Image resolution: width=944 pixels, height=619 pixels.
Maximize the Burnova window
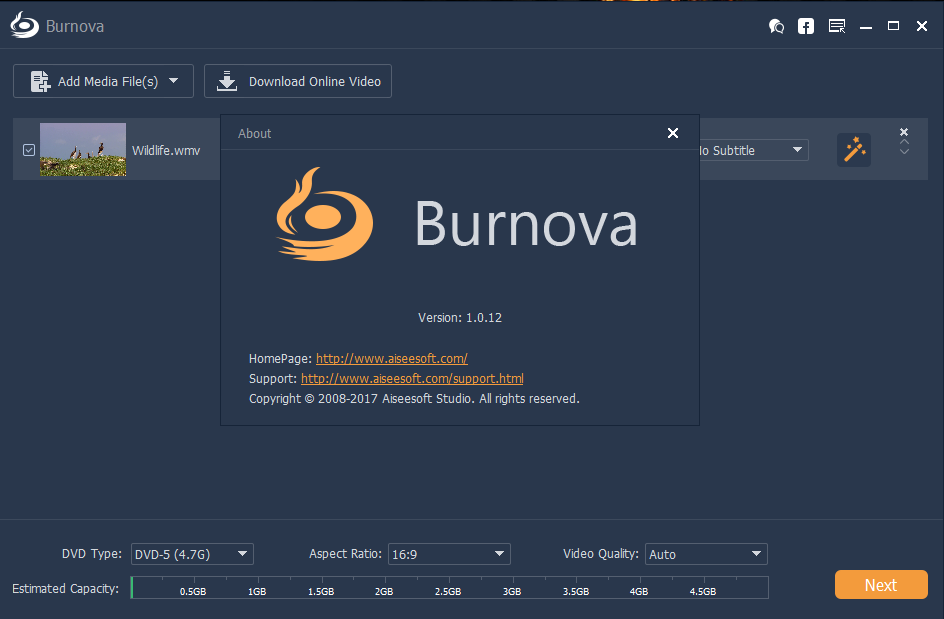(x=893, y=26)
